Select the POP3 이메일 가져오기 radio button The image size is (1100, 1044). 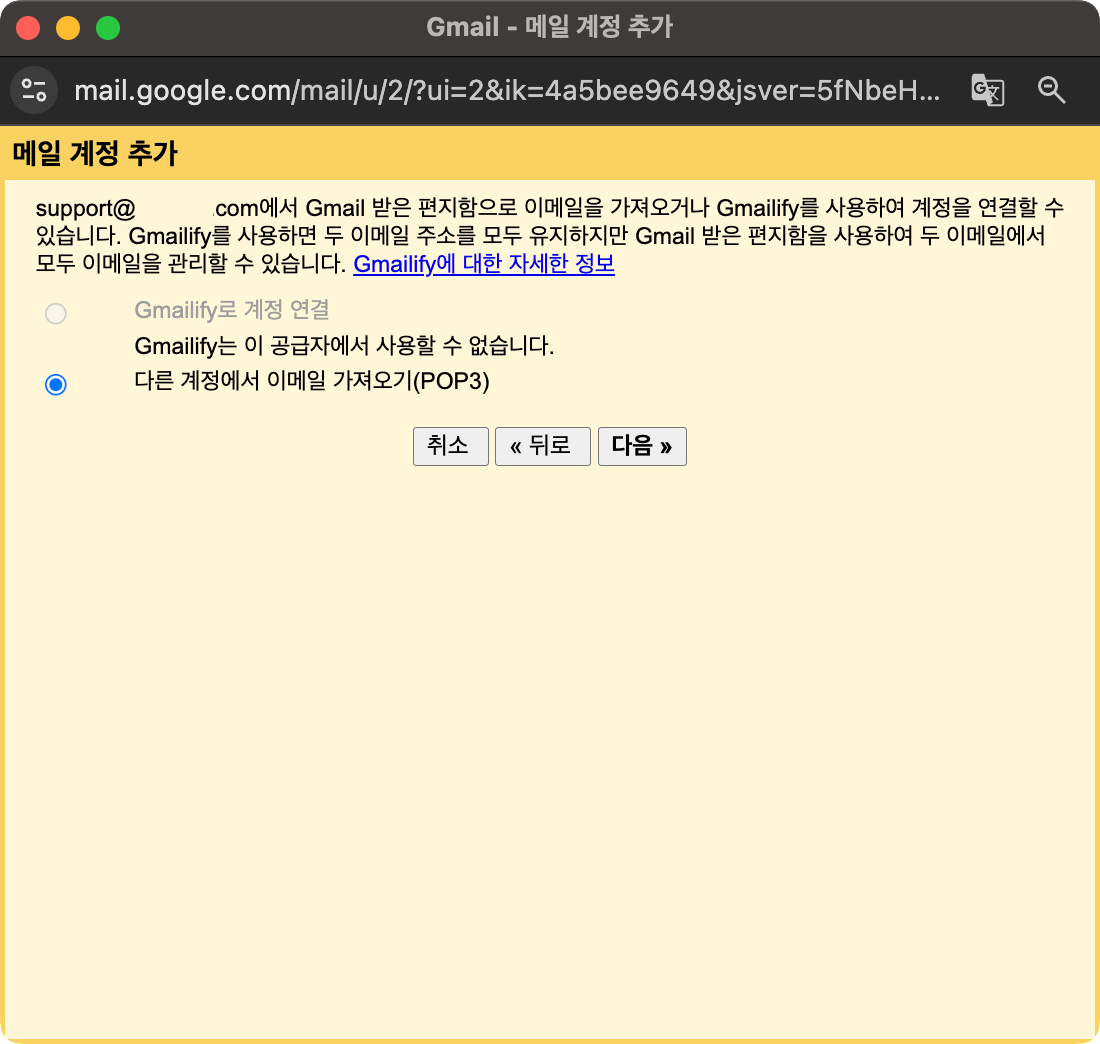tap(56, 384)
